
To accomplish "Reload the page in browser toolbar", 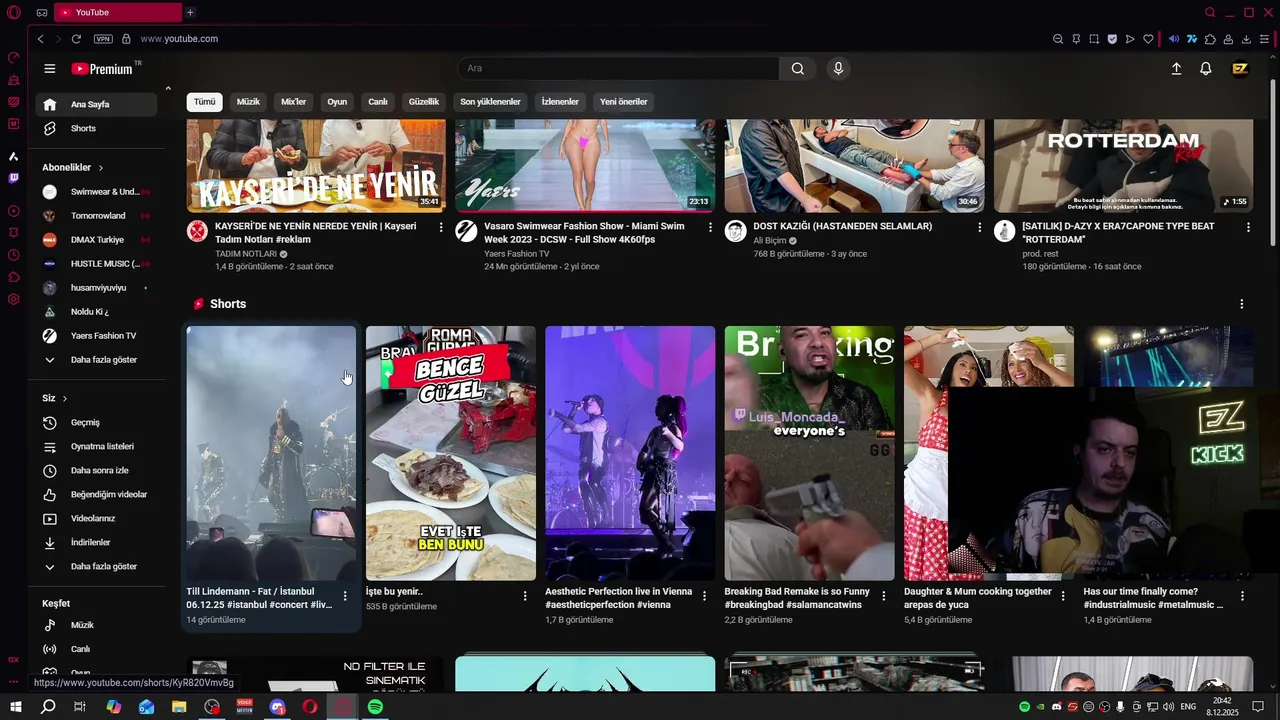I will [76, 39].
